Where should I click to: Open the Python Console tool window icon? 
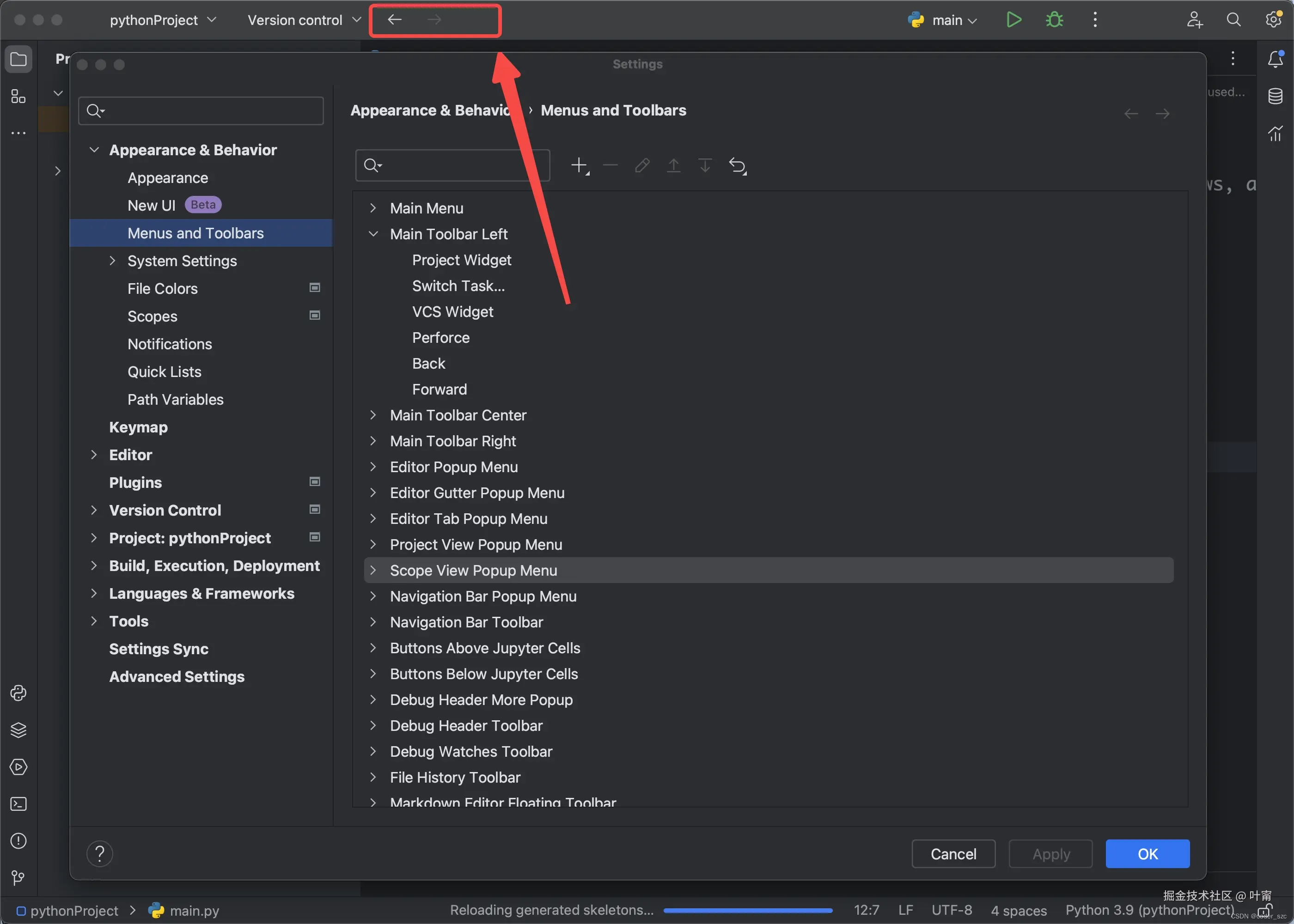[18, 693]
